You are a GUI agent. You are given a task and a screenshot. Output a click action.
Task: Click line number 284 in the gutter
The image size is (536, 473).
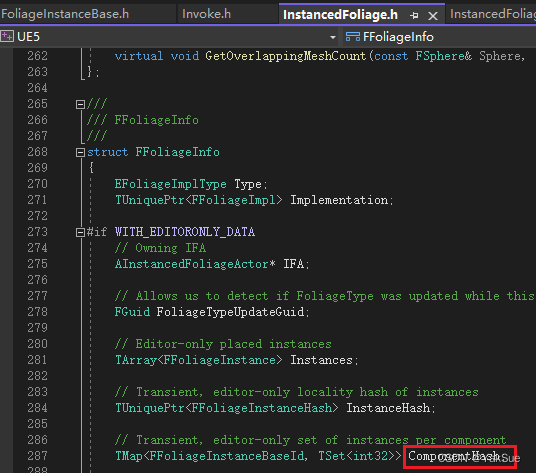coord(37,408)
